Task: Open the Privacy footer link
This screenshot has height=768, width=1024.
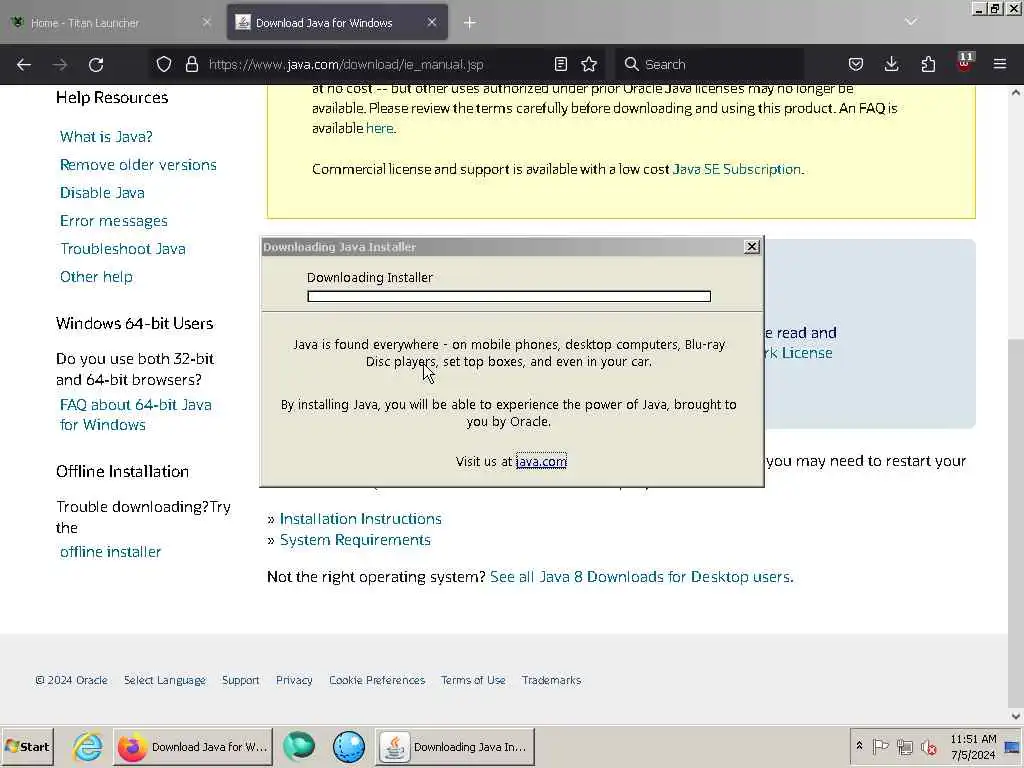Action: (x=294, y=680)
